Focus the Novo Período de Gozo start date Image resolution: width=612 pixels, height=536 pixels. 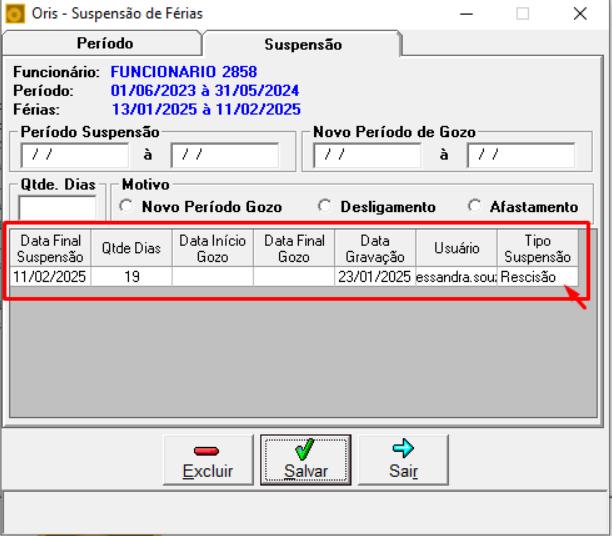[367, 155]
